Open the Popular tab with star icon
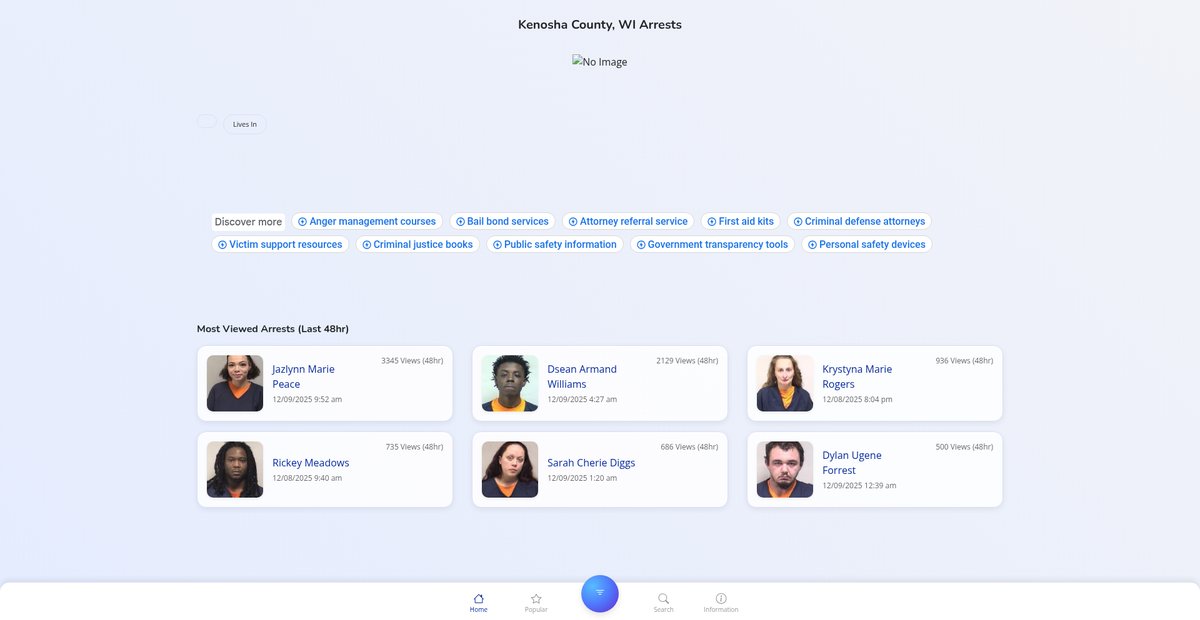Viewport: 1200px width, 620px height. tap(536, 602)
